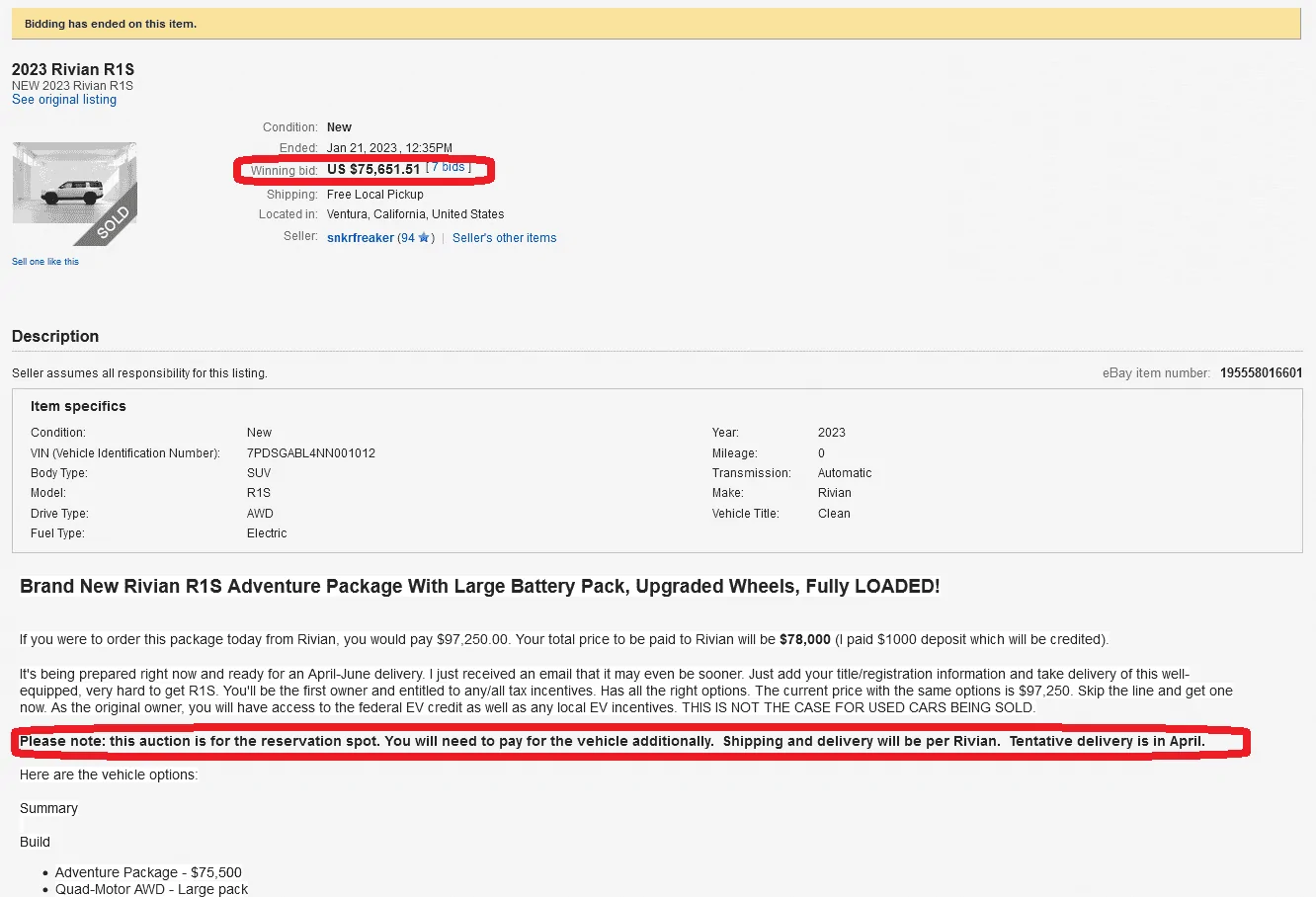1316x897 pixels.
Task: Click the 'Please note: this auction' bold notice
Action: click(x=613, y=742)
